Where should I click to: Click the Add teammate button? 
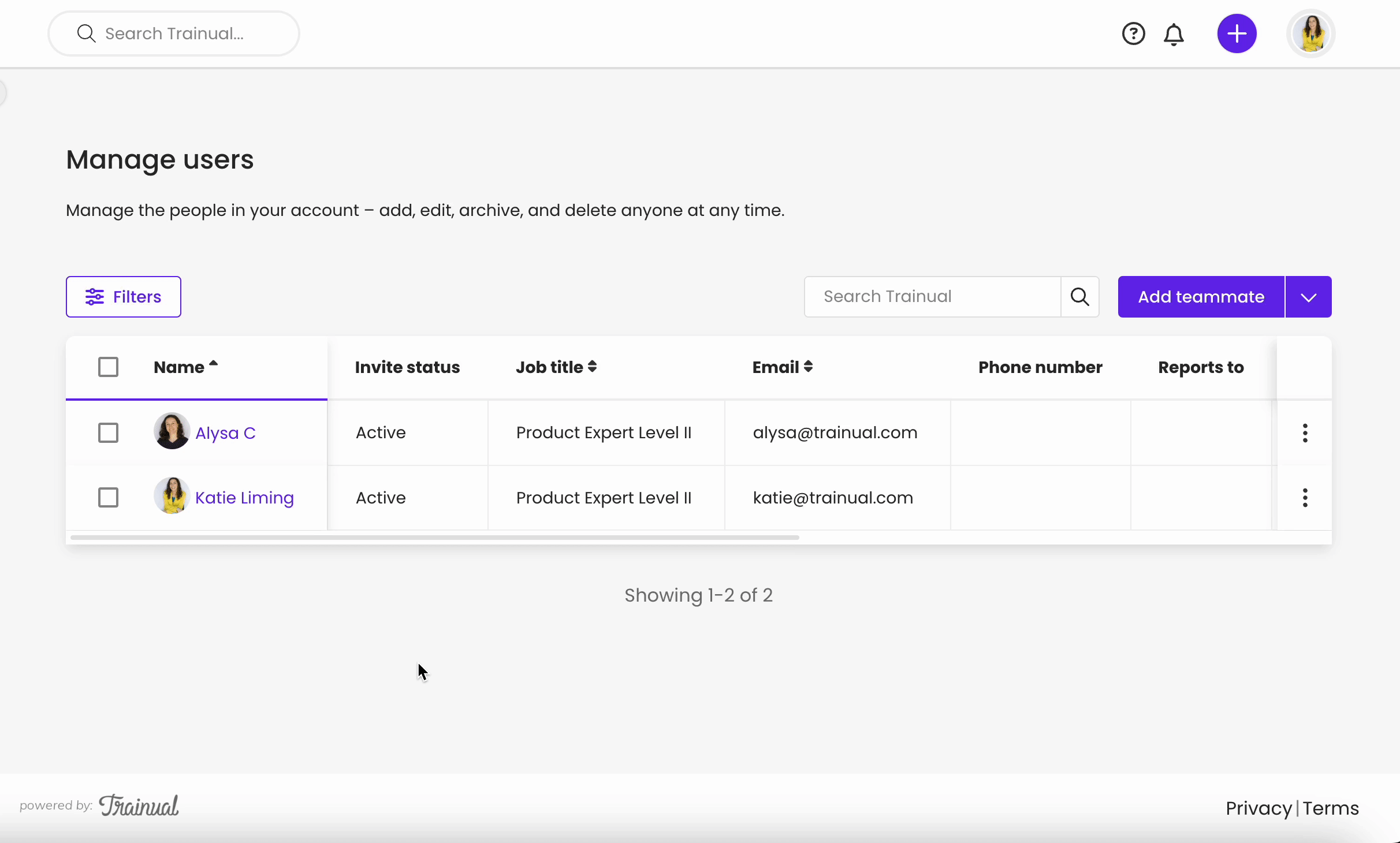(x=1201, y=297)
